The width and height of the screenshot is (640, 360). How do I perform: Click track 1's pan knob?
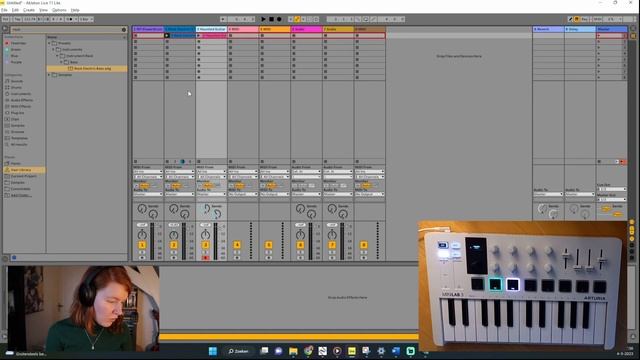click(x=142, y=235)
